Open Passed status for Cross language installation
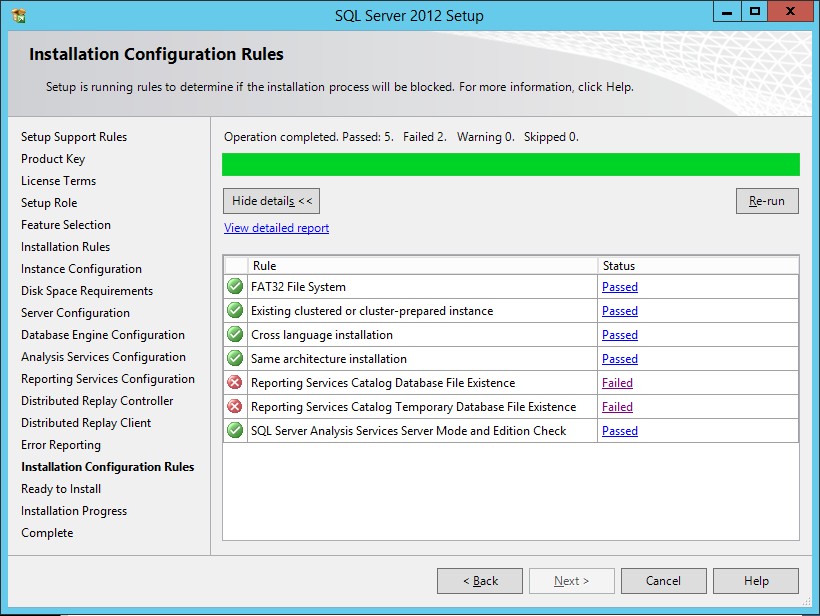This screenshot has height=616, width=820. pyautogui.click(x=620, y=335)
